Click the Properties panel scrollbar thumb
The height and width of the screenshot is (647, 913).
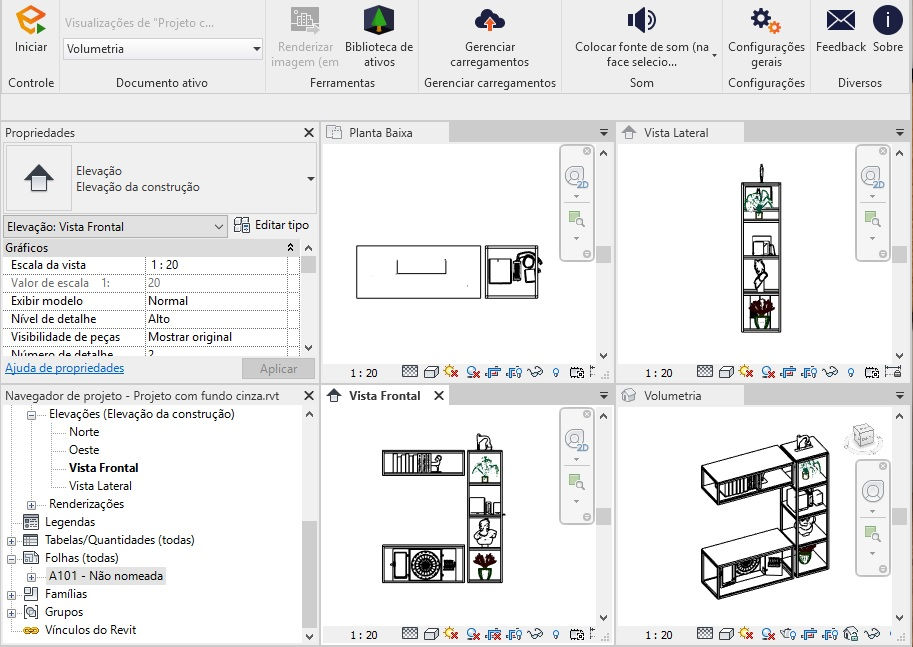click(309, 264)
